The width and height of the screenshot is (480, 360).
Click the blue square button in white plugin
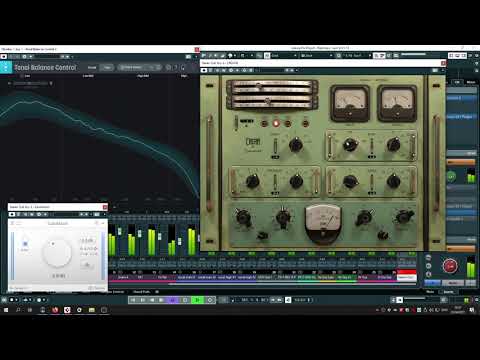(x=25, y=244)
